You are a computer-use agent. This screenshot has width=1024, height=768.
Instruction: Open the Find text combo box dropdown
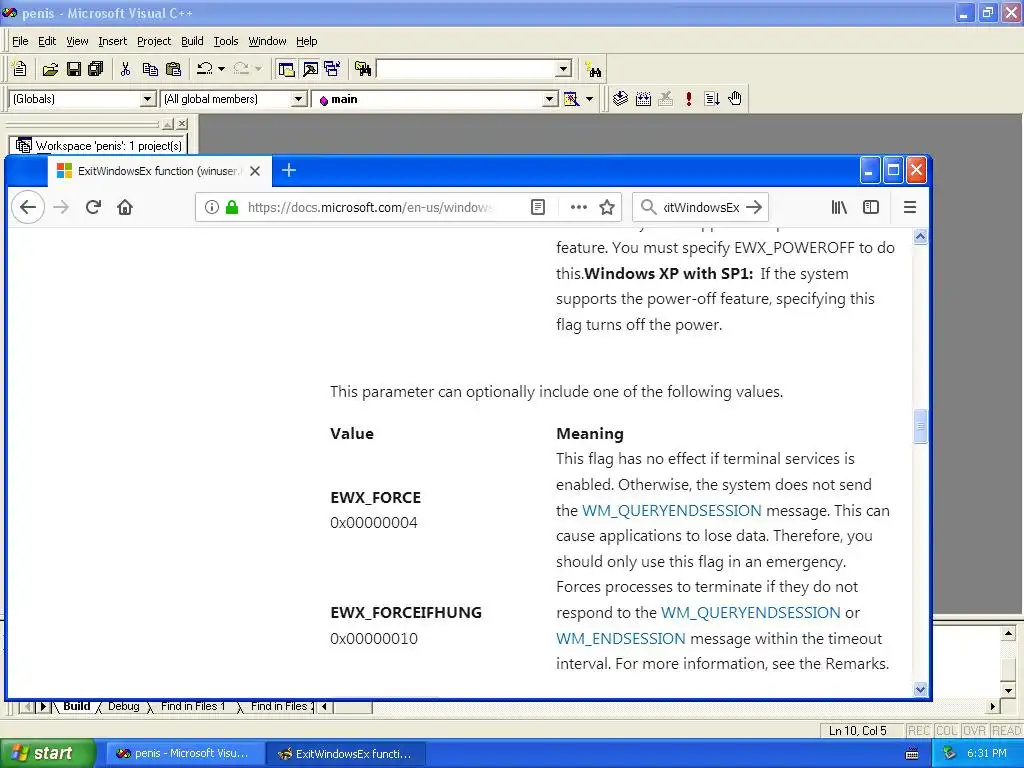[564, 69]
